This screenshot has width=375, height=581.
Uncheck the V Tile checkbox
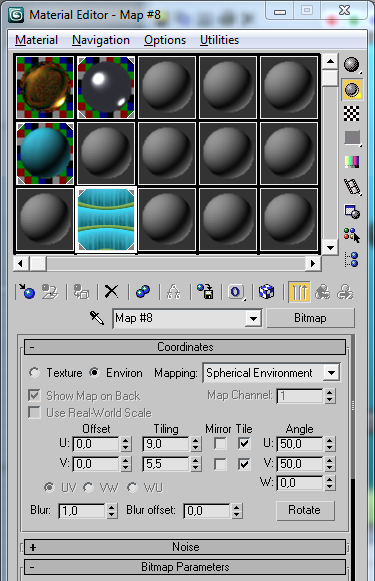244,464
